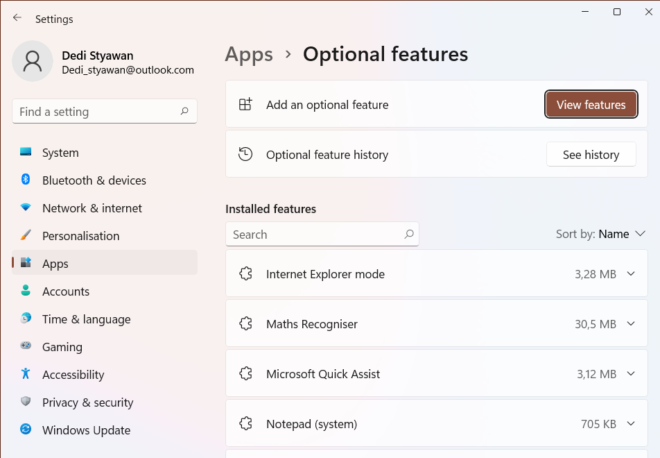Click the Accounts person icon in sidebar
Screen dimensions: 660x458
pyautogui.click(x=26, y=290)
